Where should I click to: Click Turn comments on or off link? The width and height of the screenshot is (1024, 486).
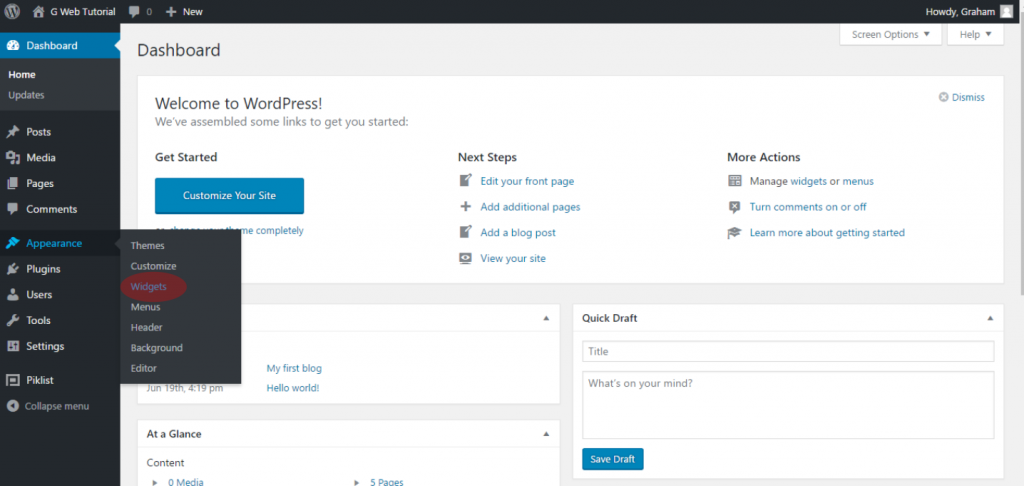click(x=808, y=206)
